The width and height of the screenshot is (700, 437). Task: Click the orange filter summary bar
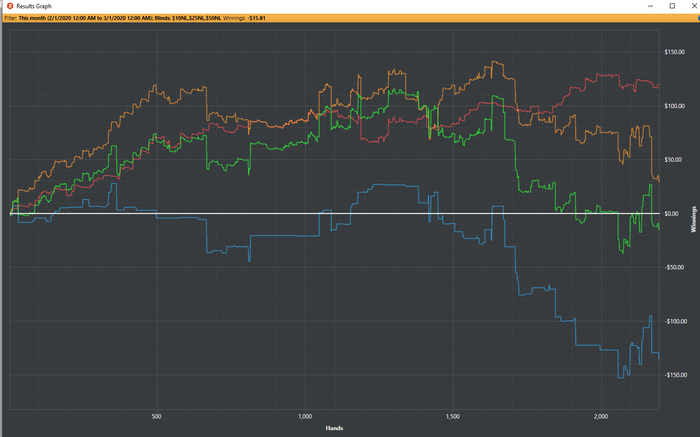pyautogui.click(x=351, y=18)
